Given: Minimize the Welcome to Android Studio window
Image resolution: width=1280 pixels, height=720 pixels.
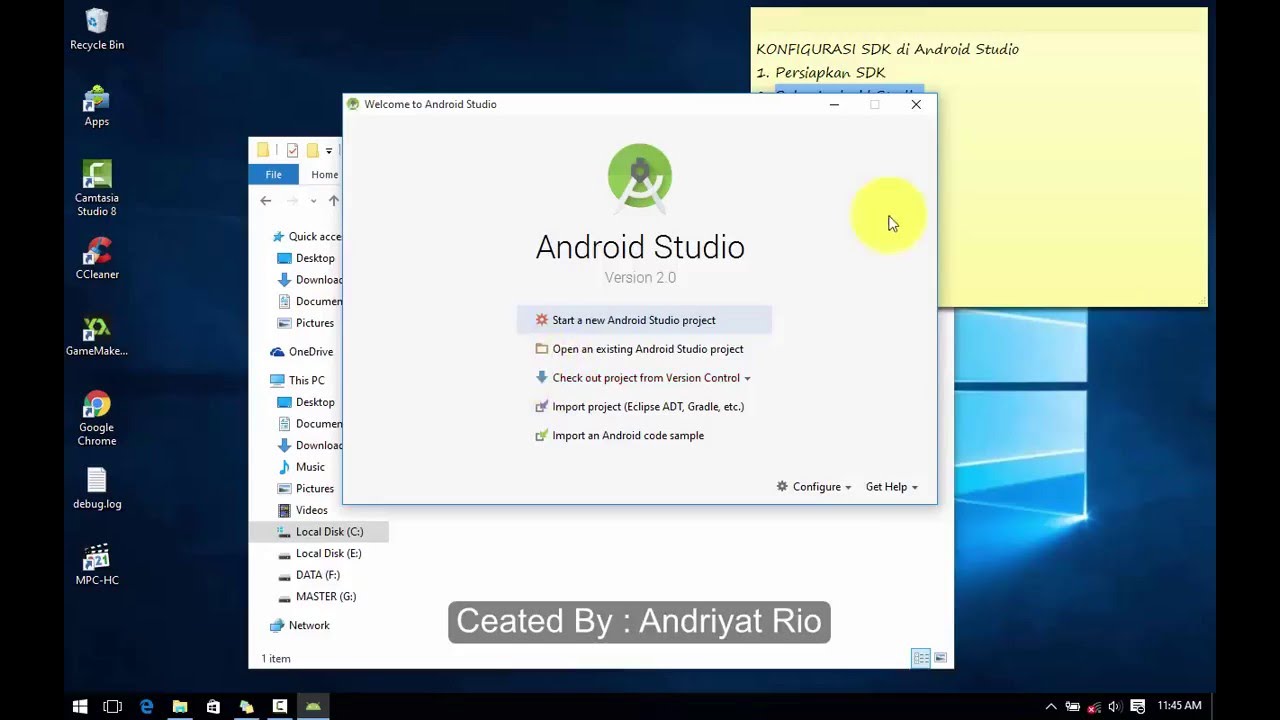Looking at the screenshot, I should [834, 104].
